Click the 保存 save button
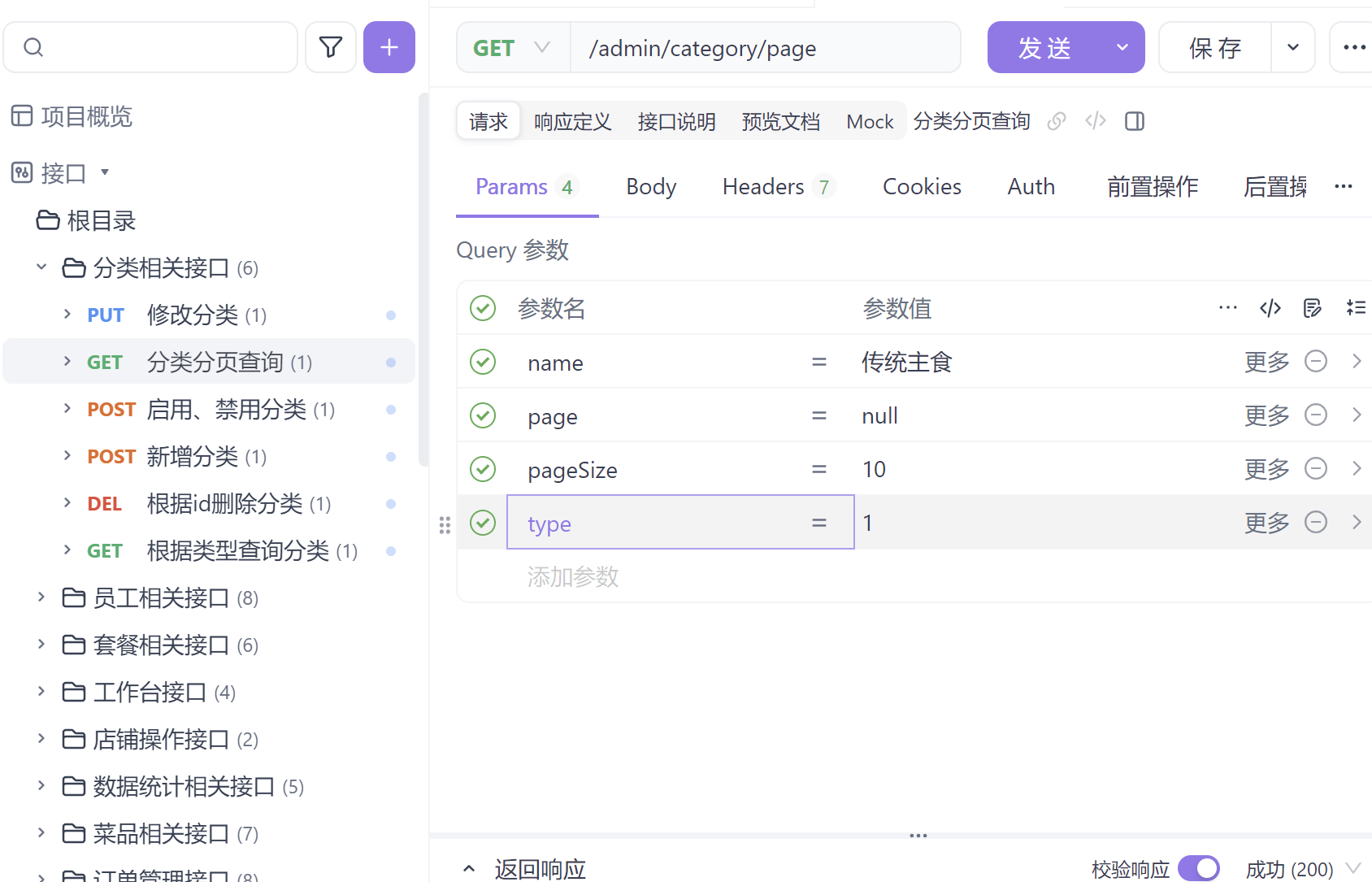This screenshot has width=1372, height=882. (x=1215, y=47)
